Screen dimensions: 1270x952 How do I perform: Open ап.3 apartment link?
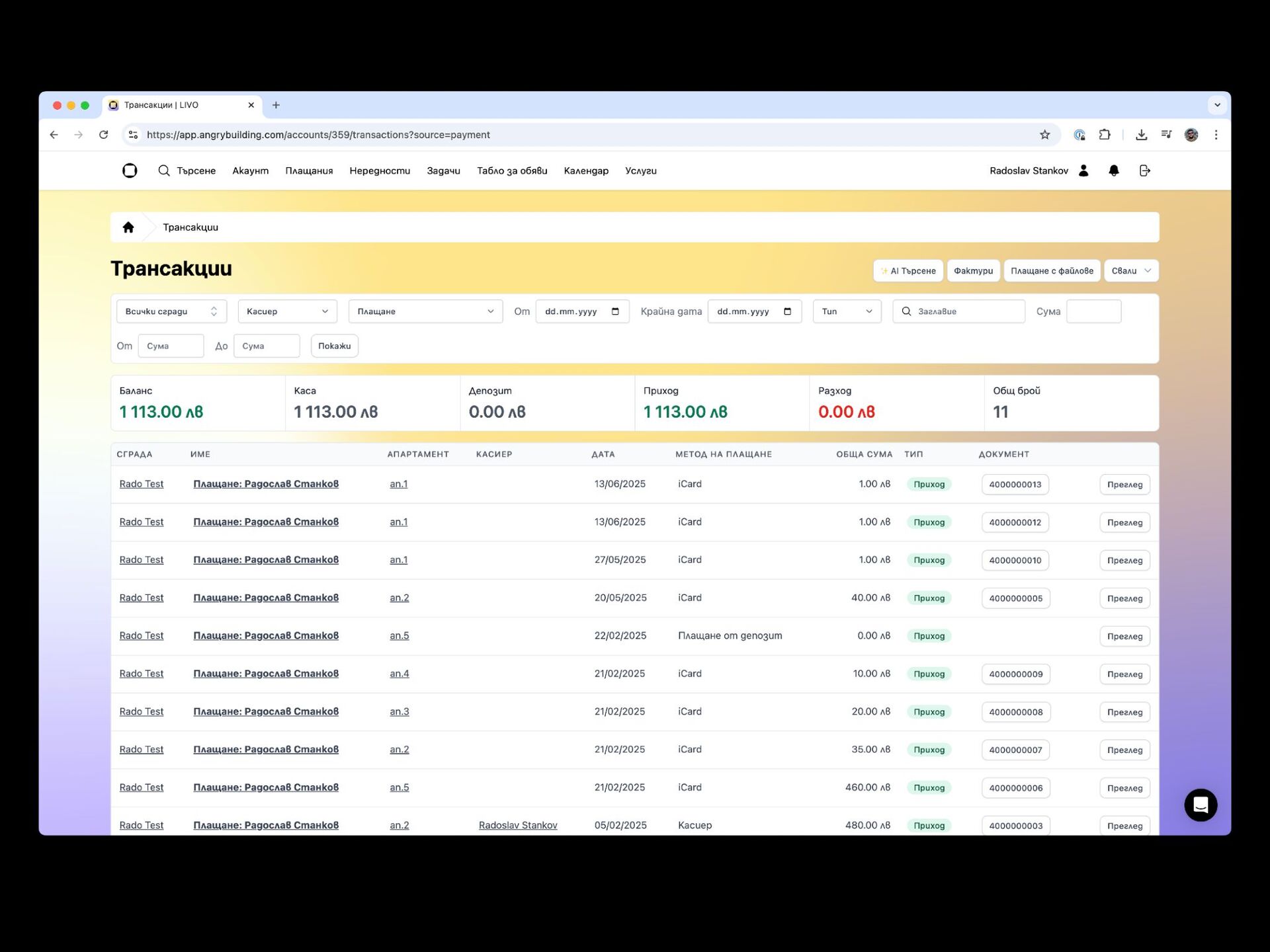tap(400, 711)
